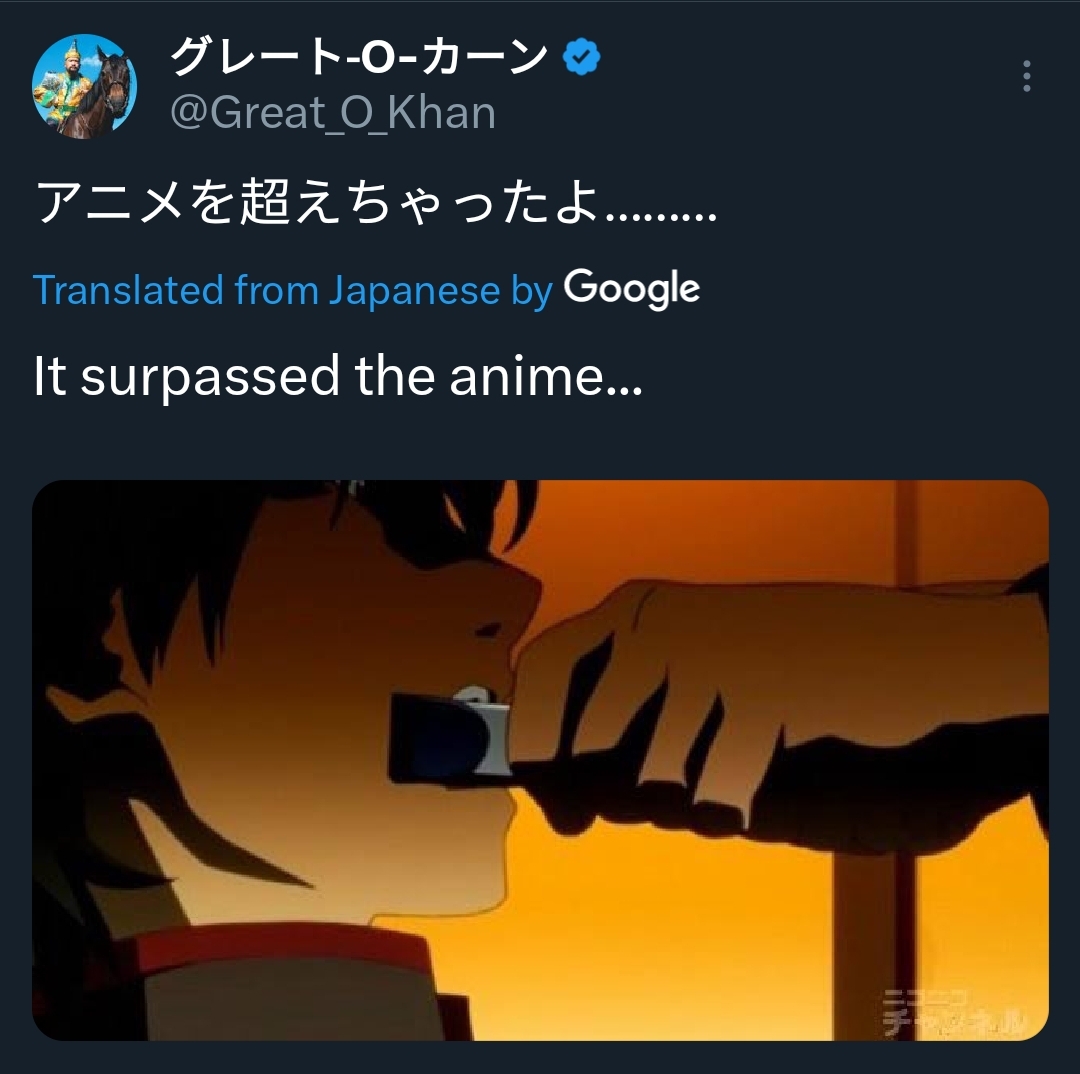The width and height of the screenshot is (1080, 1074).
Task: Click the character's eye in the anime image
Action: (489, 629)
